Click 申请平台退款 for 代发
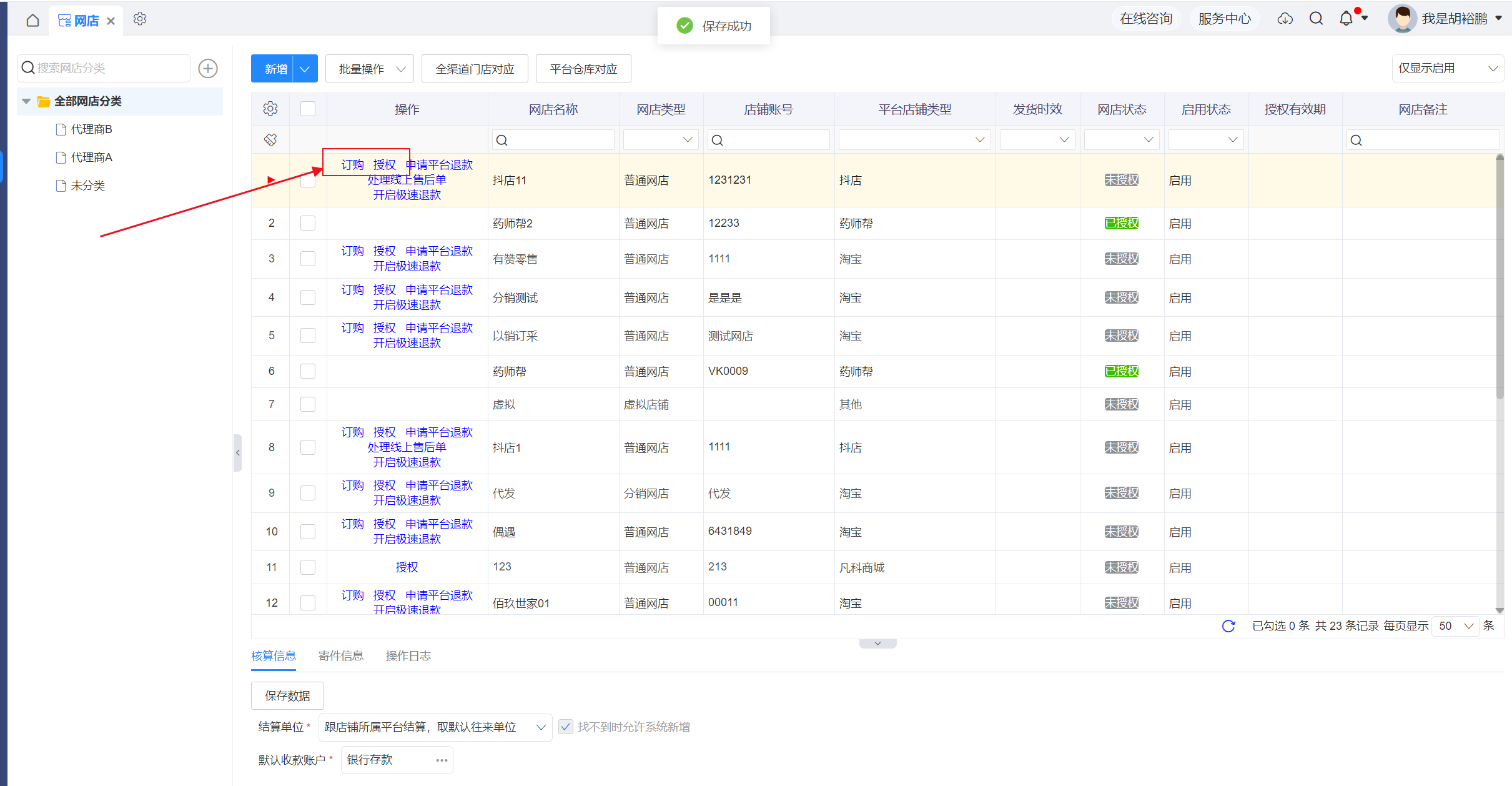The width and height of the screenshot is (1512, 786). tap(440, 485)
